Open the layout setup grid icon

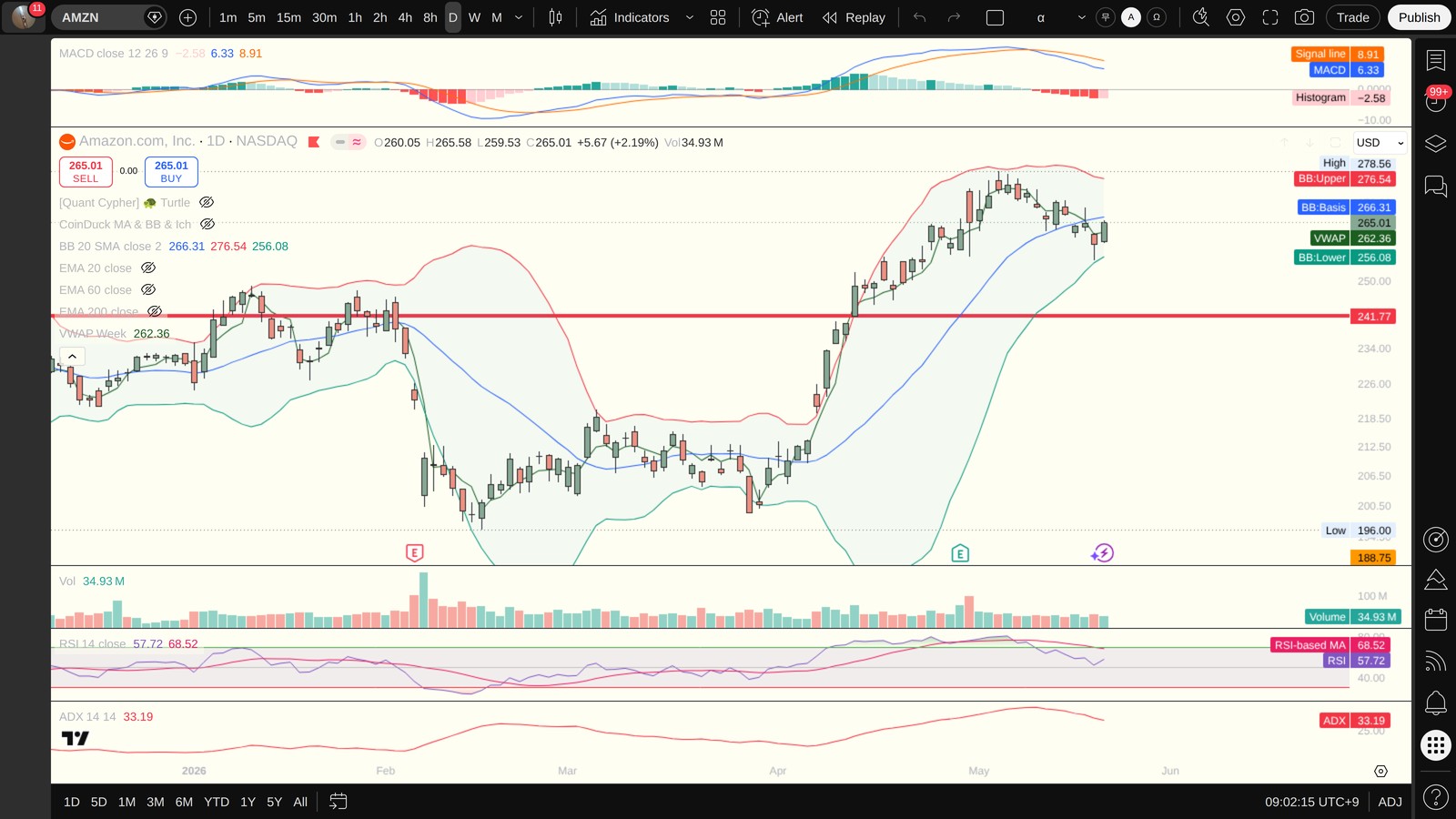click(x=718, y=17)
